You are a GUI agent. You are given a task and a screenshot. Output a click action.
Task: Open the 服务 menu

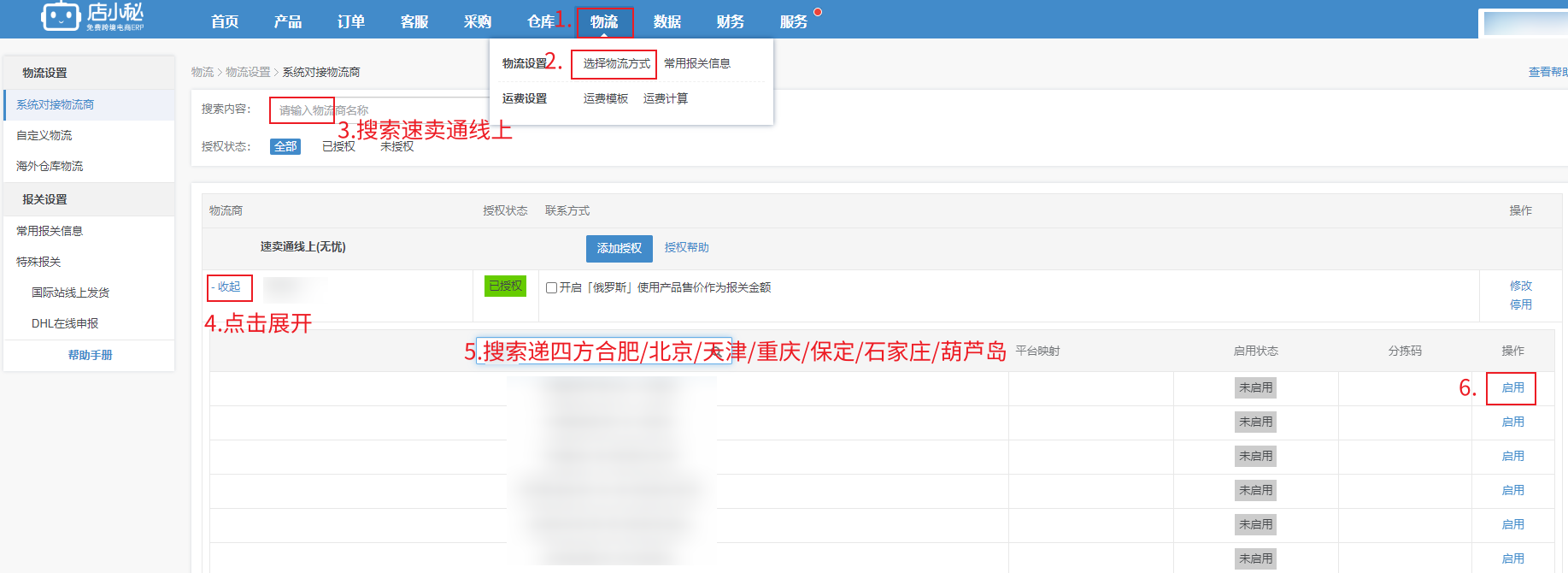click(x=794, y=21)
